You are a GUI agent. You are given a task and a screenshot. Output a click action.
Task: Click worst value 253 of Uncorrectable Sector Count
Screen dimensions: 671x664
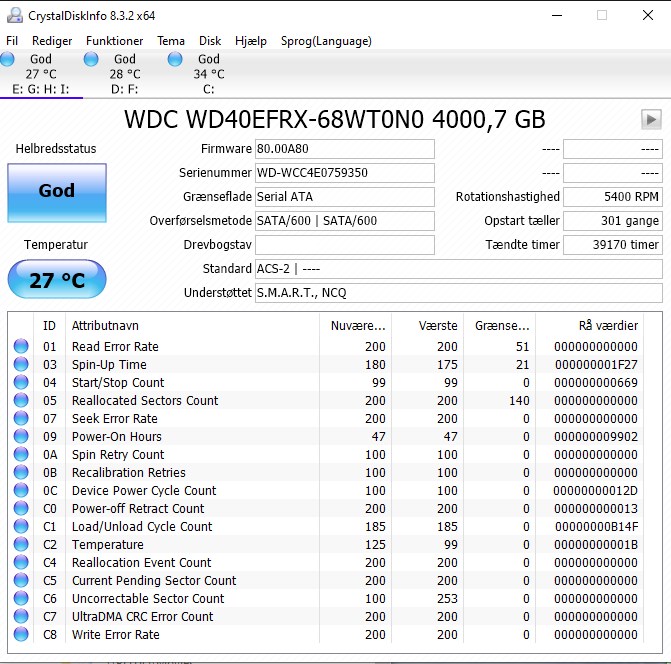click(447, 599)
